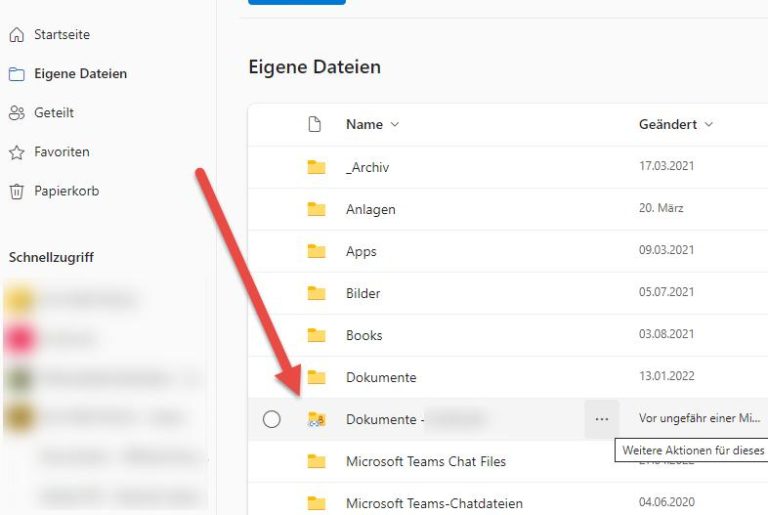Open the Papierkorb
768x515 pixels.
tap(67, 191)
